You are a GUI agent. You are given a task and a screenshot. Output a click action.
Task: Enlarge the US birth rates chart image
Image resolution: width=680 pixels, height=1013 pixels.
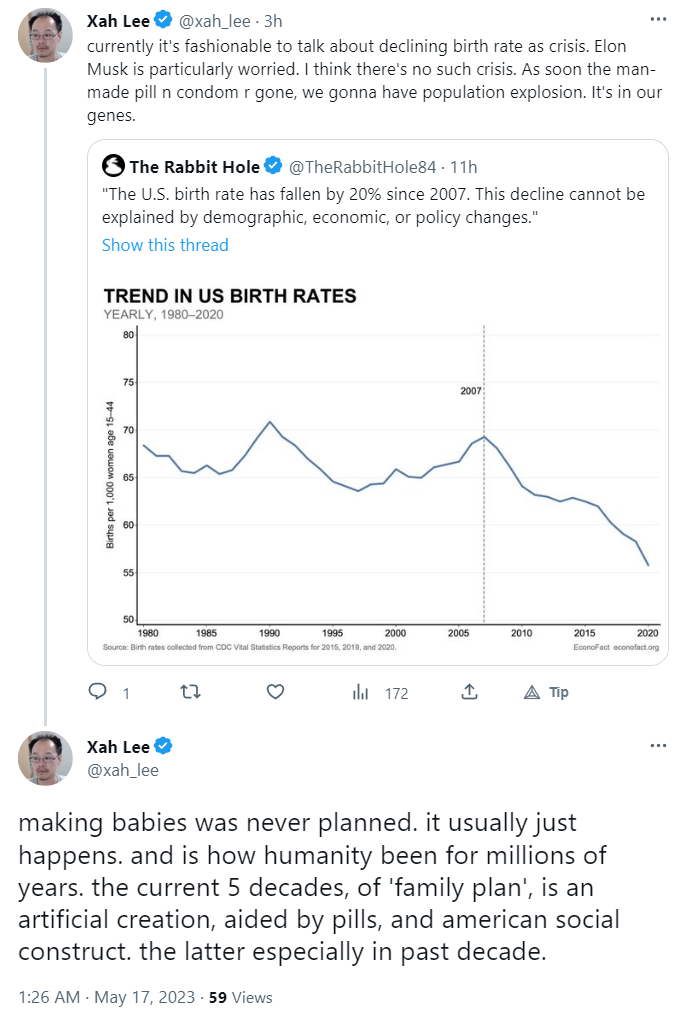point(382,470)
